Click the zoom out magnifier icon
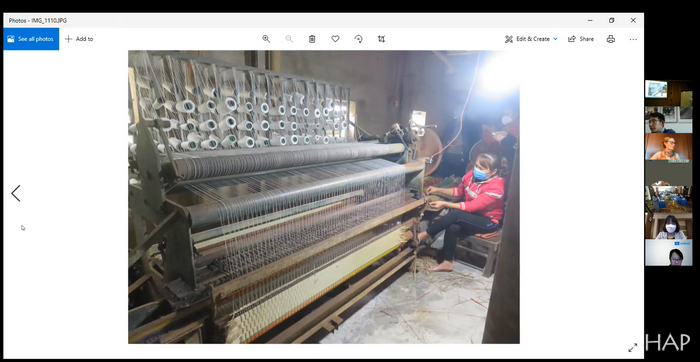This screenshot has width=700, height=362. pyautogui.click(x=289, y=39)
